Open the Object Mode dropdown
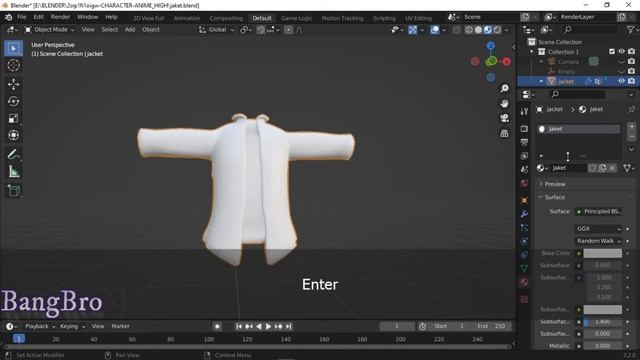 click(50, 30)
